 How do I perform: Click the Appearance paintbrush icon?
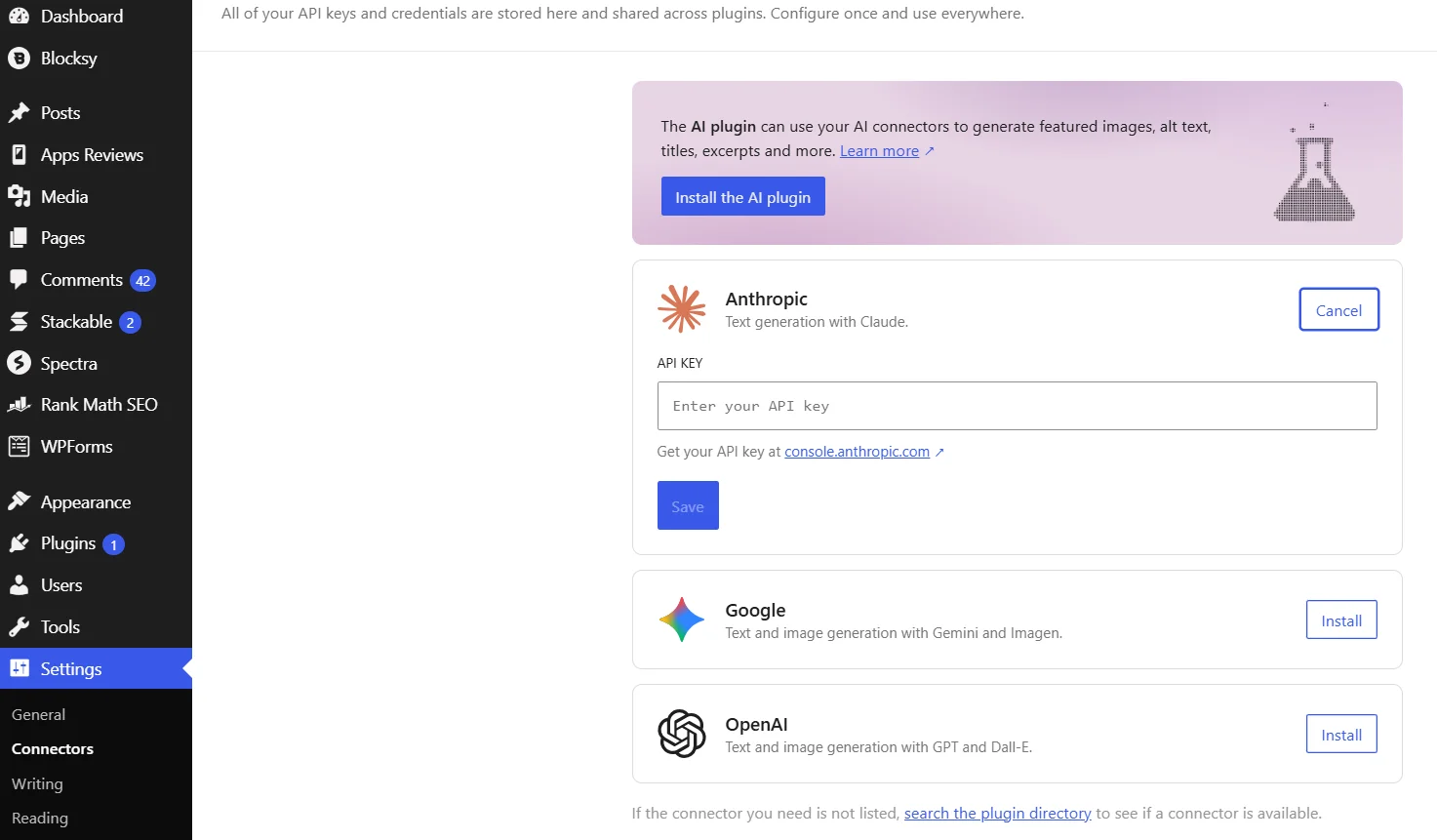pos(19,501)
